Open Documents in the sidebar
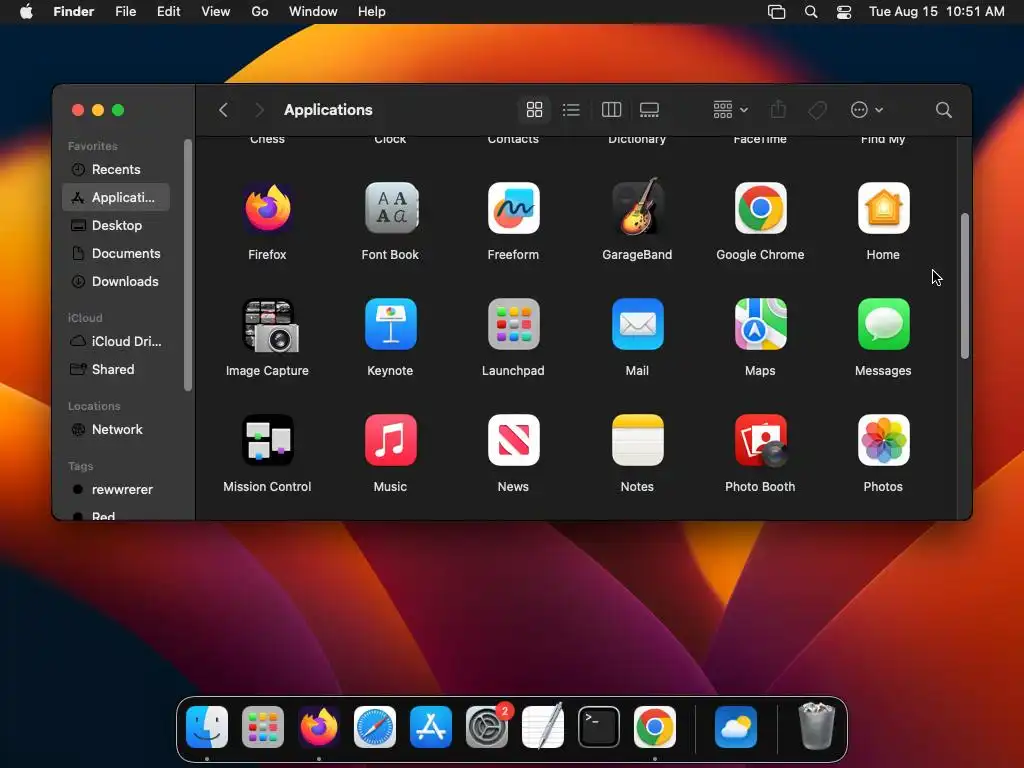The height and width of the screenshot is (768, 1024). point(116,253)
